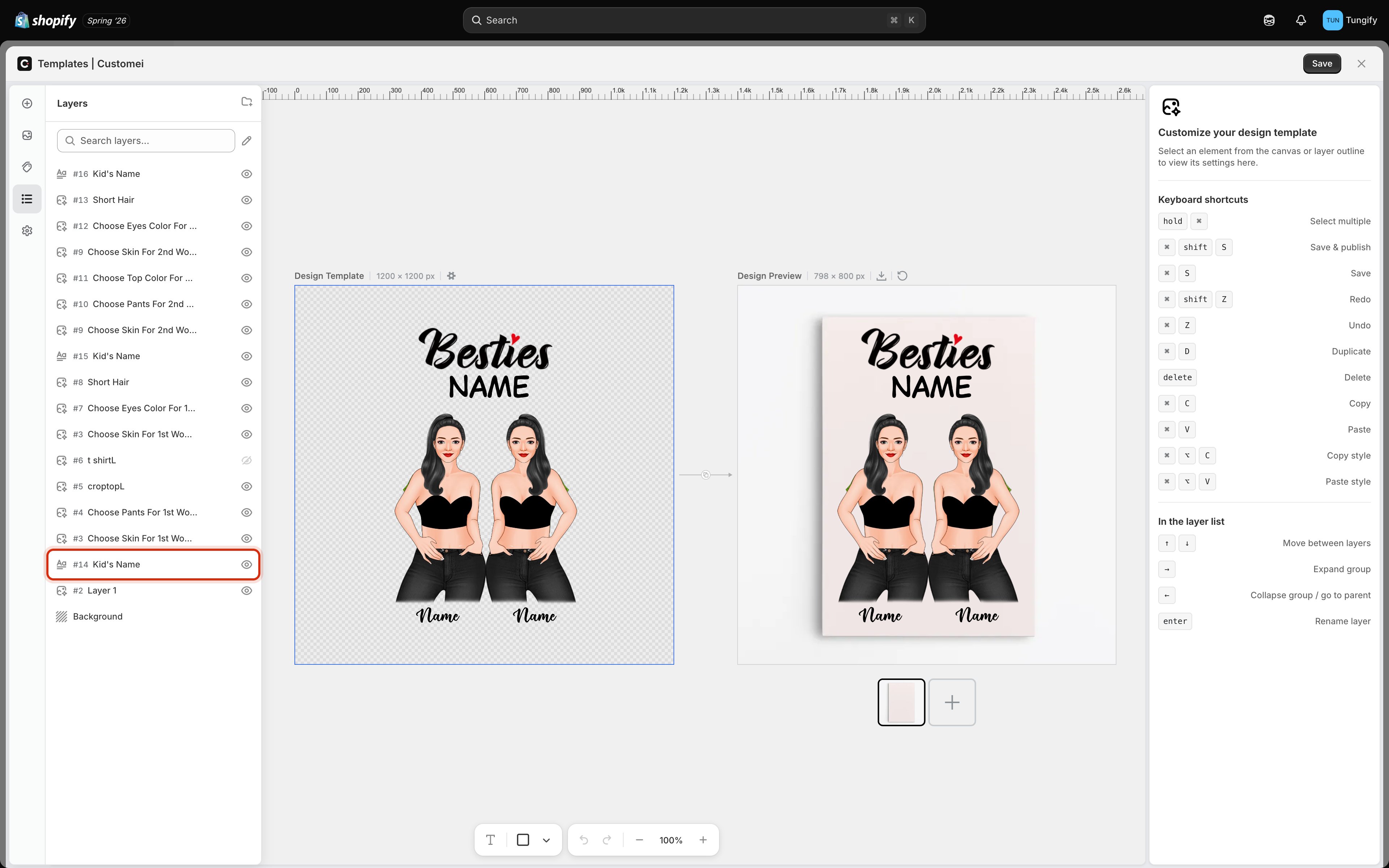1389x868 pixels.
Task: Click the image layer icon of #2 Layer 1
Action: (61, 591)
